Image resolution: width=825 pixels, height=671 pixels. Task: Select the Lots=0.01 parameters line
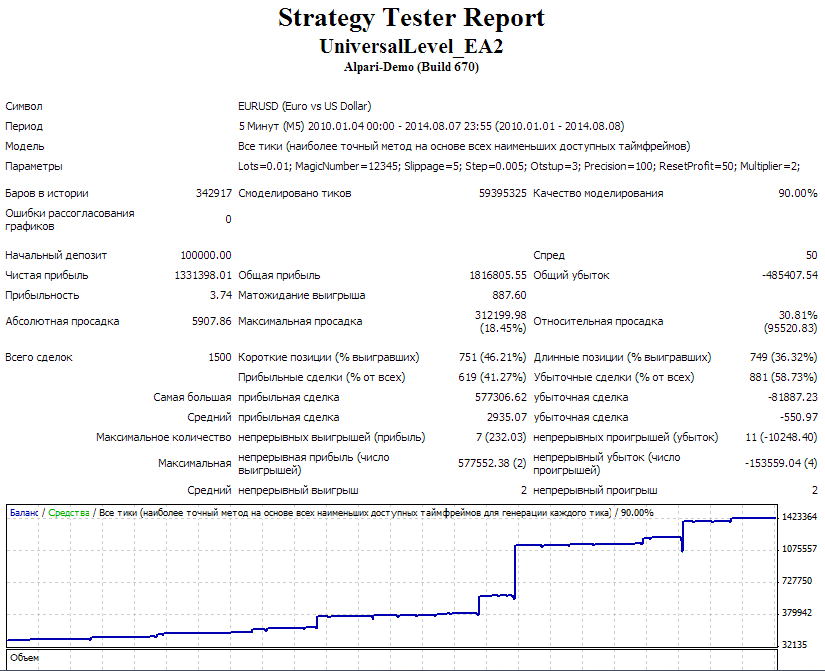(519, 166)
